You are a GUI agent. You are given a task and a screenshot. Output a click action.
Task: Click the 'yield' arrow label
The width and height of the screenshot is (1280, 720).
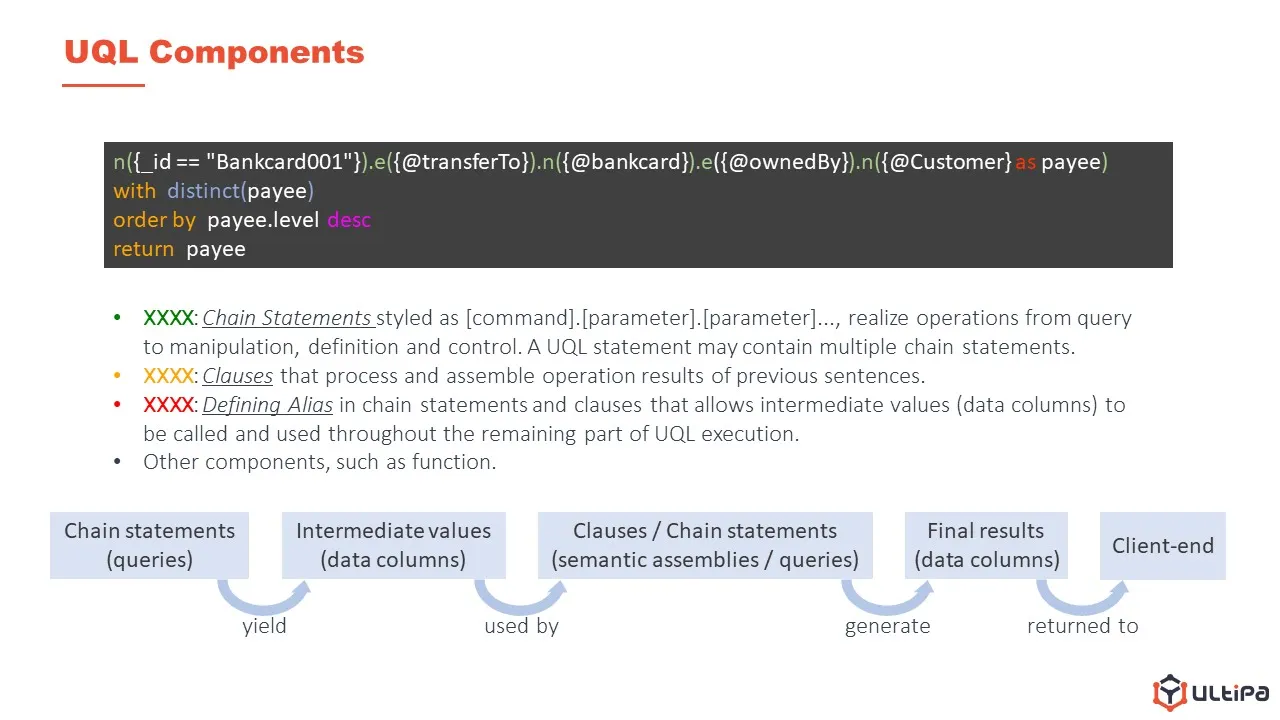264,626
